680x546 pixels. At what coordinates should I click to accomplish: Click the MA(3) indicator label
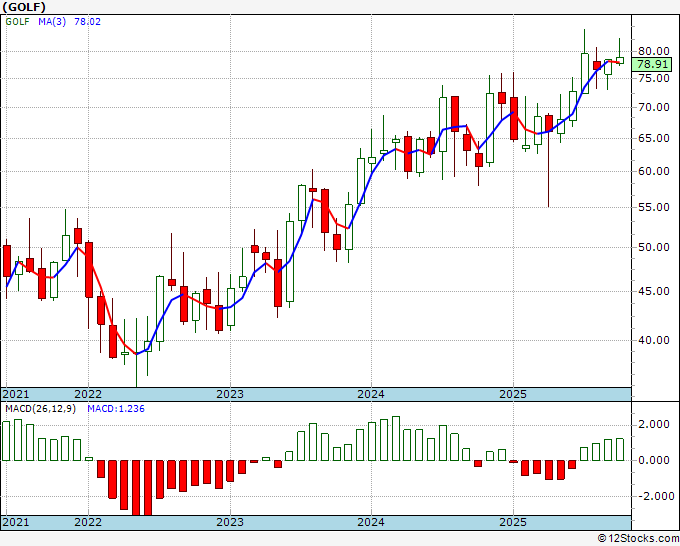click(52, 21)
